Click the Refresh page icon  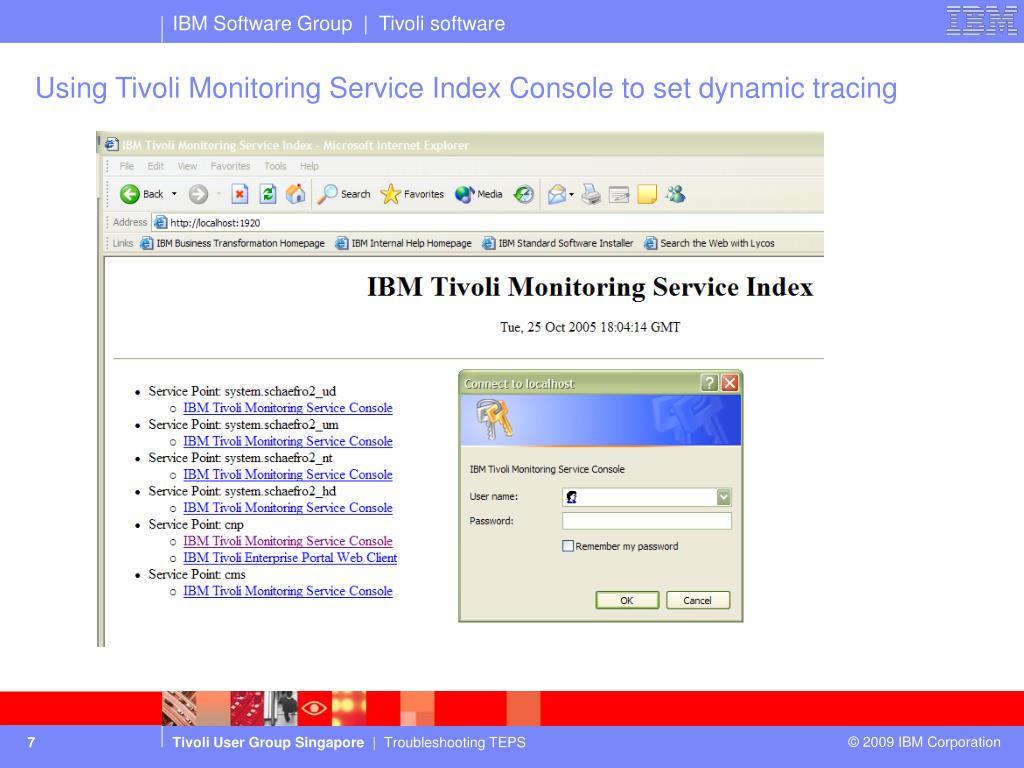(268, 194)
